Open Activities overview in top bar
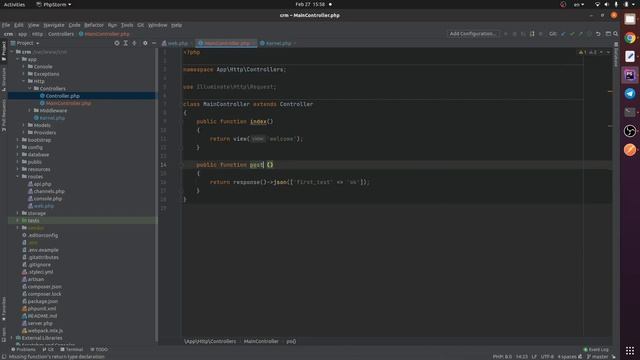The image size is (640, 360). 14,4
